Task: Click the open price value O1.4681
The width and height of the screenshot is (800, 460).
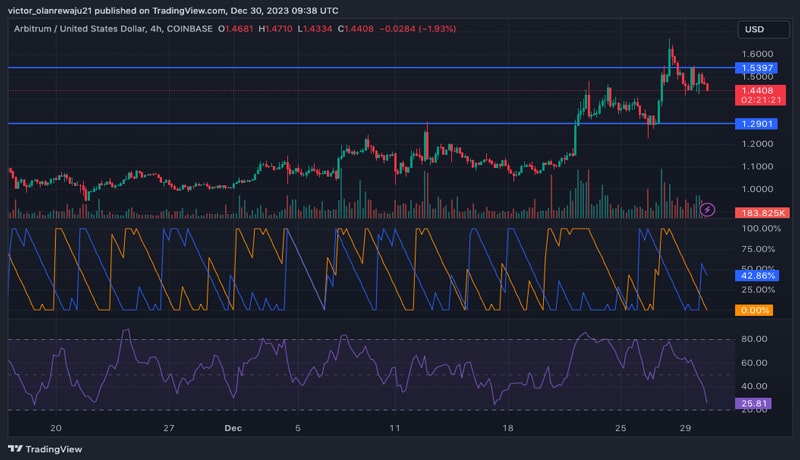Action: (236, 29)
